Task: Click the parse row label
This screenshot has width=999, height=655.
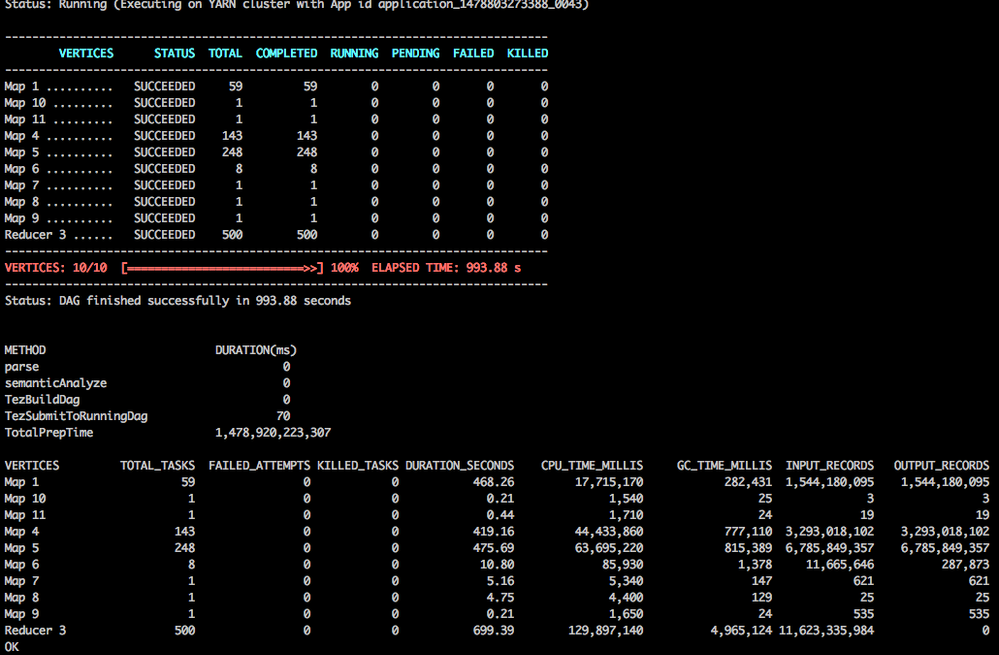Action: pyautogui.click(x=22, y=367)
